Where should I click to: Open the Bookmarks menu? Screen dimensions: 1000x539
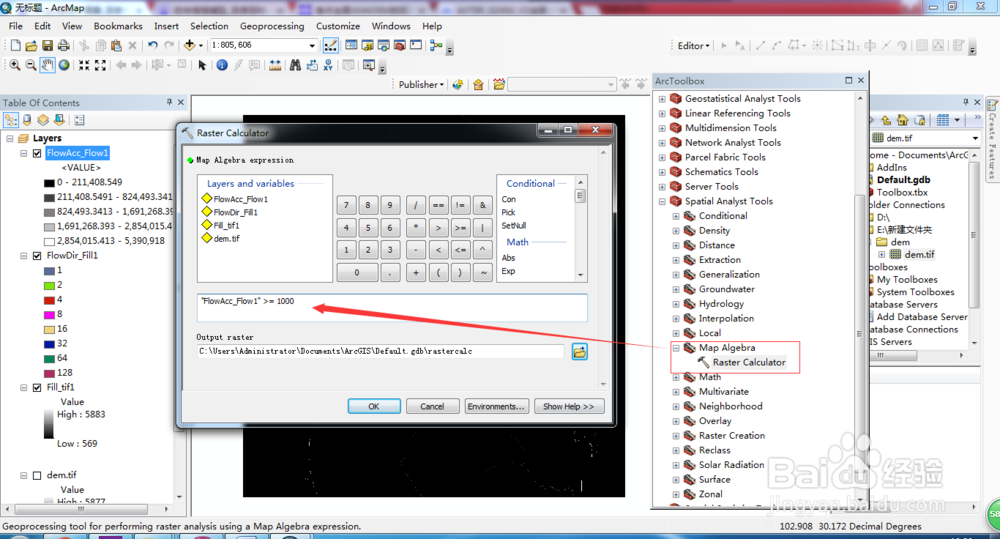tap(118, 26)
